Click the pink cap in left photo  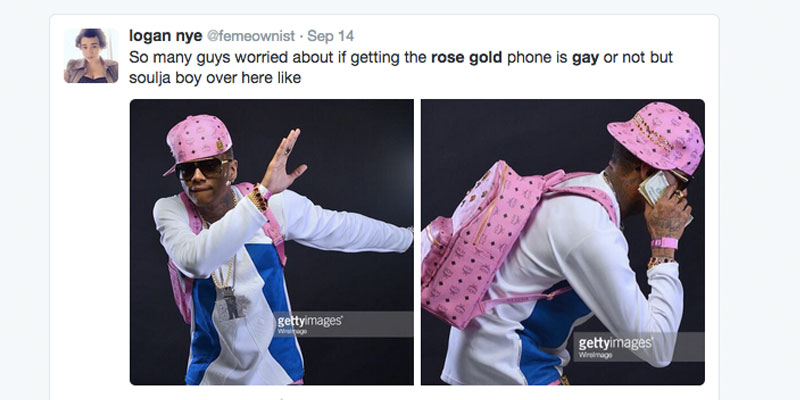tap(197, 140)
